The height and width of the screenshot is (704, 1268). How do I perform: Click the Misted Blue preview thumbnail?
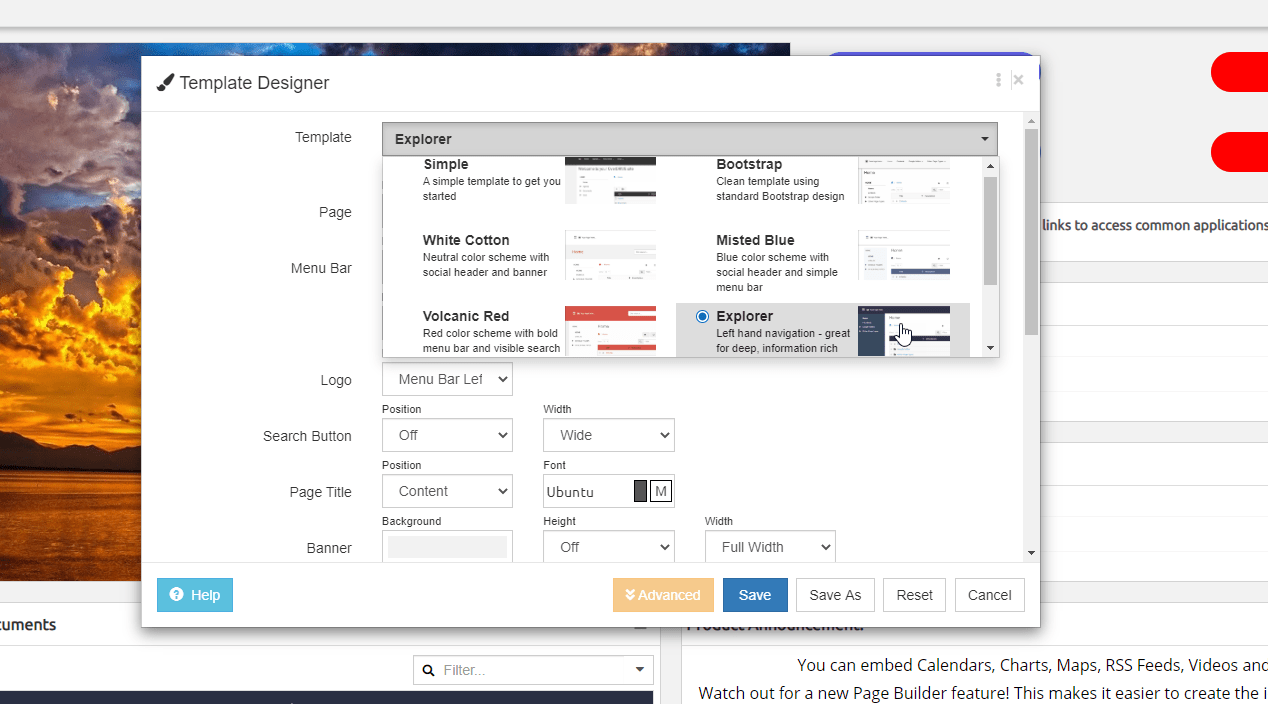[904, 255]
